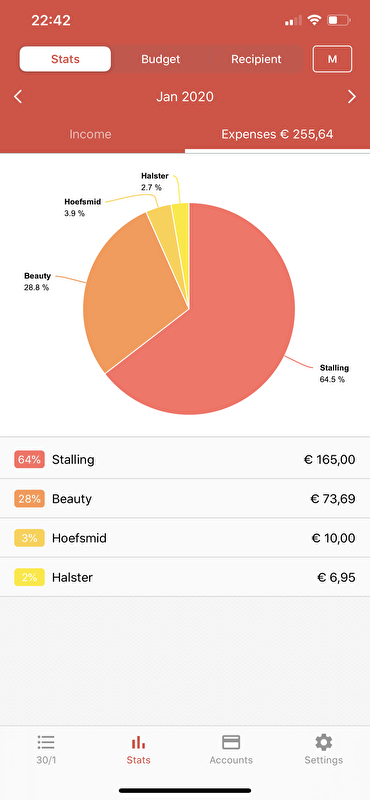Select the Stats segment
Viewport: 370px width, 800px height.
tap(65, 59)
